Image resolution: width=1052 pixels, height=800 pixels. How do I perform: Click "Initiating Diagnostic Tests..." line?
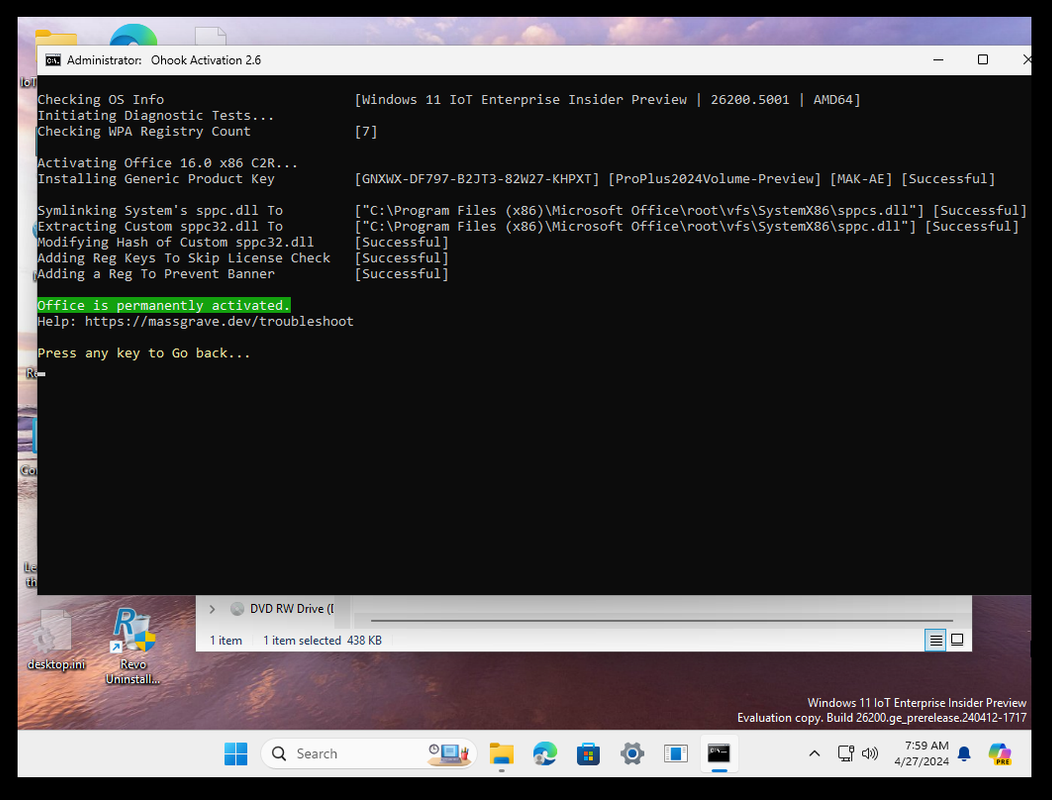click(156, 115)
